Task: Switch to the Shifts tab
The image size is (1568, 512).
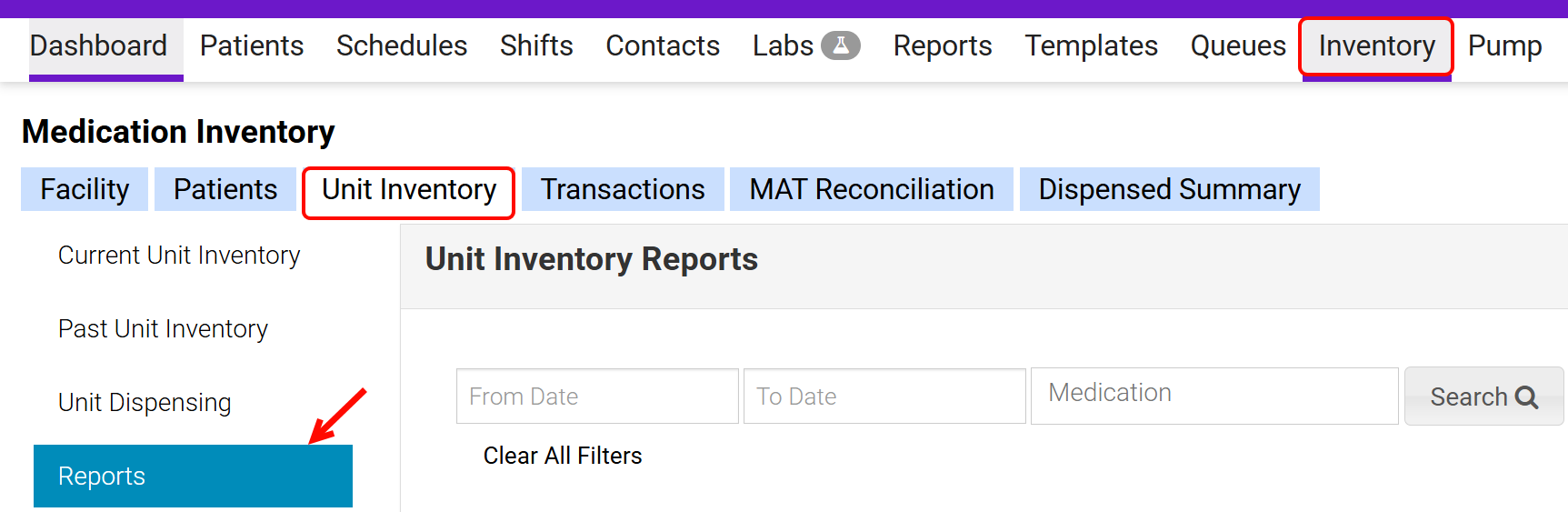Action: click(x=536, y=45)
